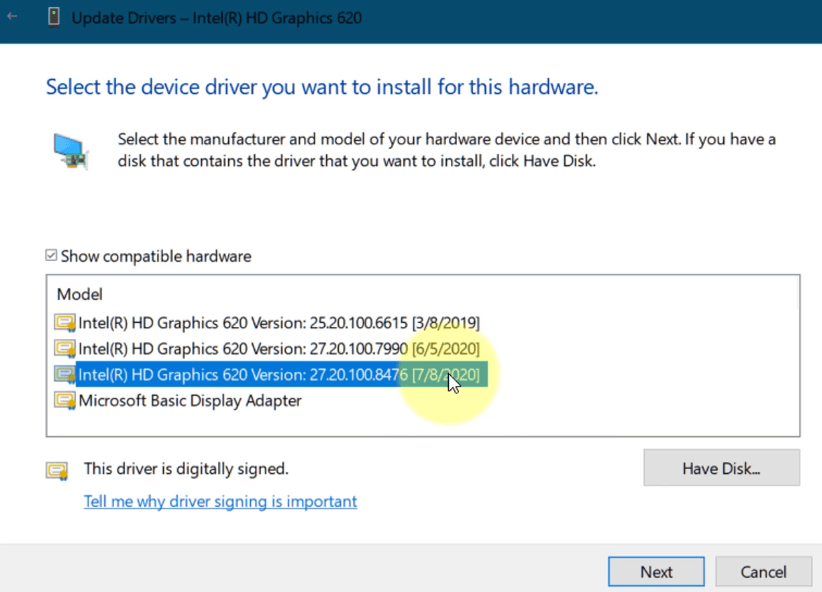The width and height of the screenshot is (822, 592).
Task: Click the 'Select the device driver' heading
Action: (x=322, y=87)
